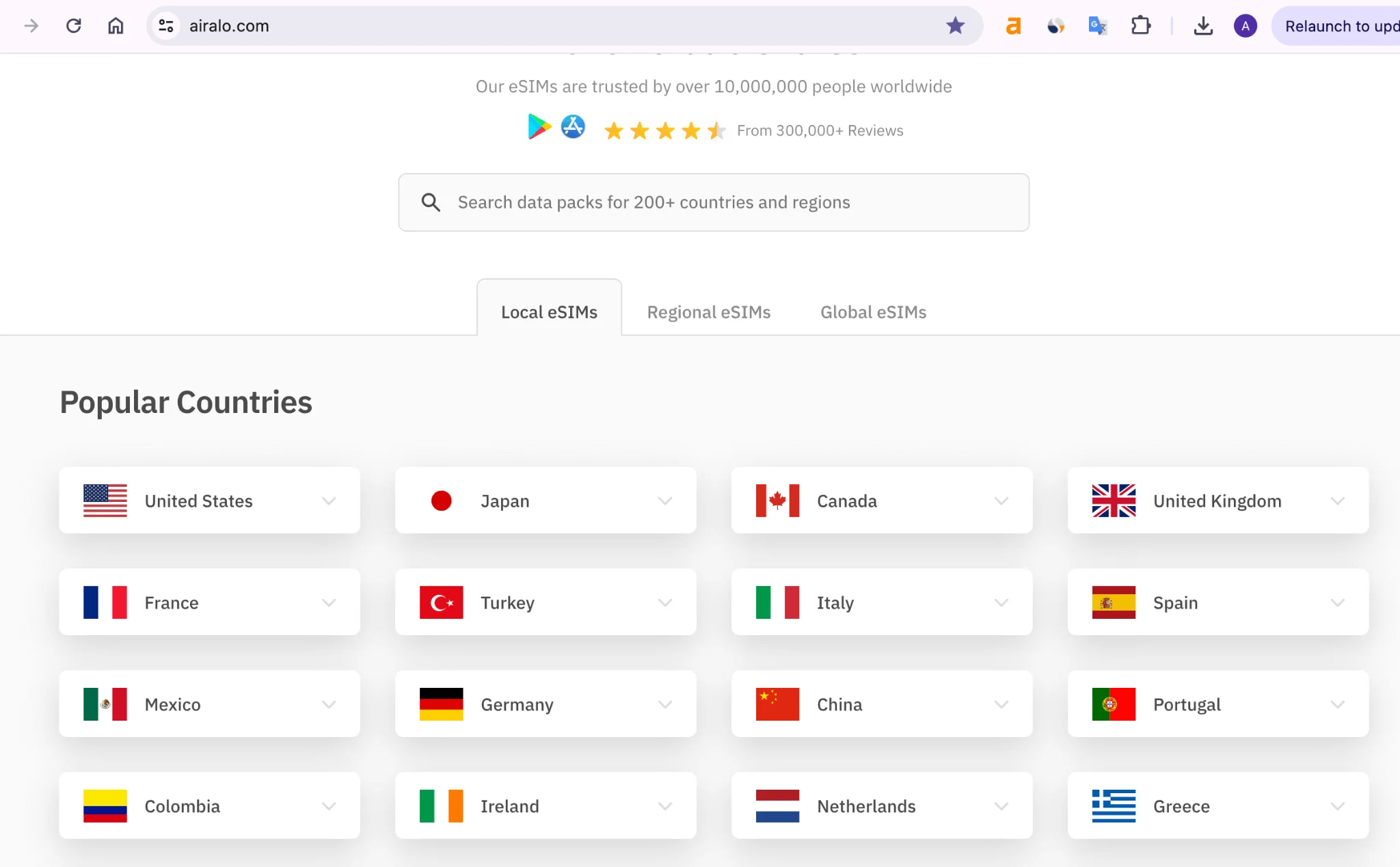Open the Netherlands country card
Image resolution: width=1400 pixels, height=867 pixels.
click(x=882, y=805)
